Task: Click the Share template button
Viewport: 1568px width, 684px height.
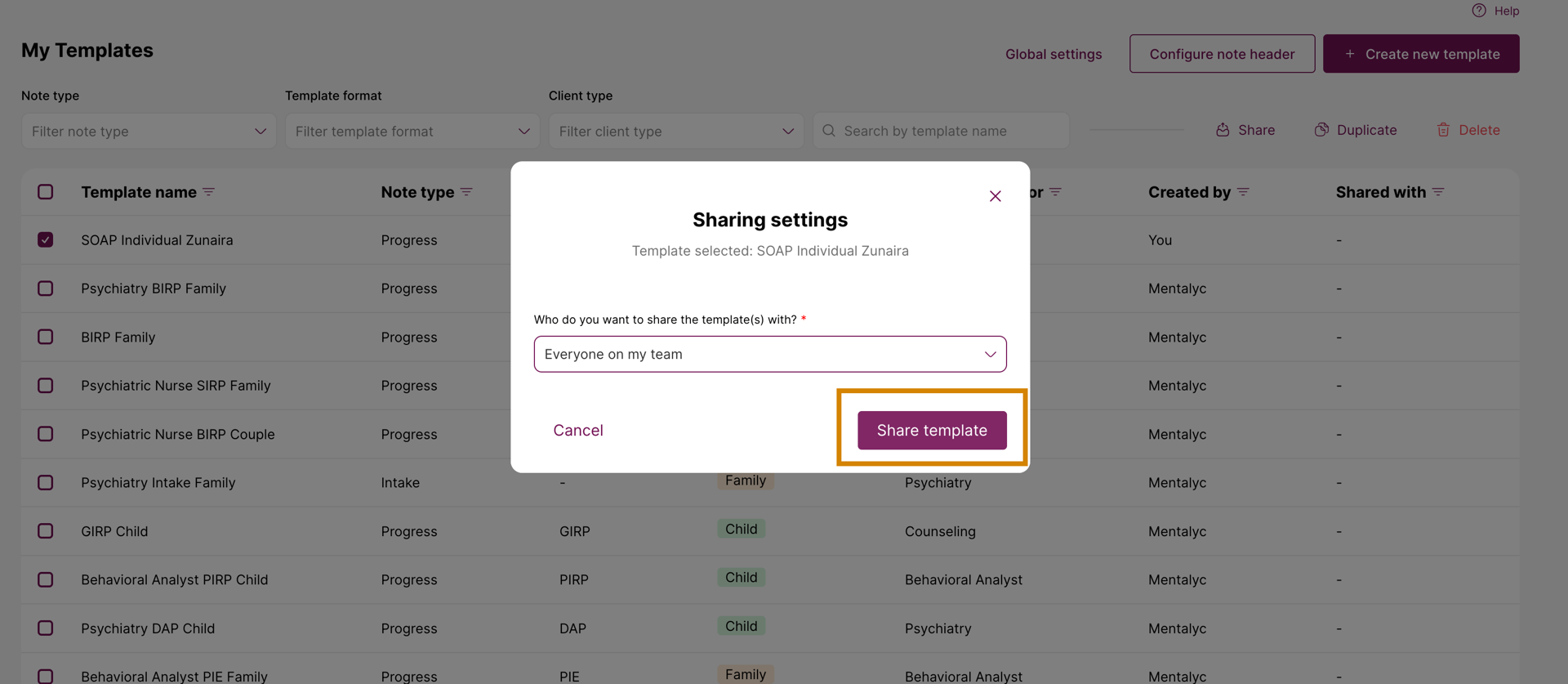Action: [x=932, y=430]
